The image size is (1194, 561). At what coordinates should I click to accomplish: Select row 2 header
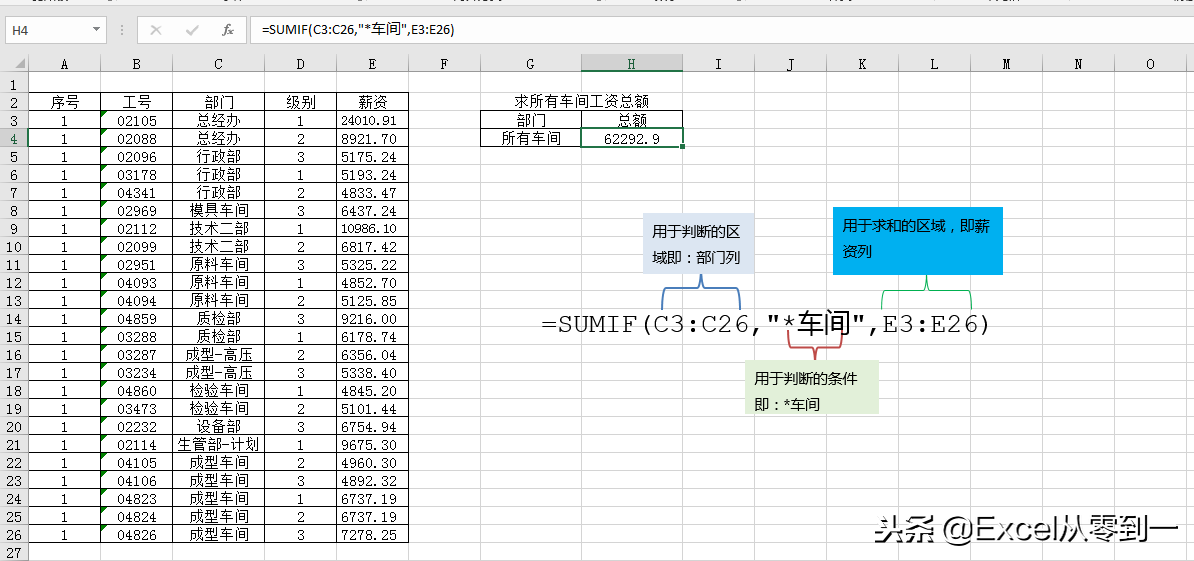point(14,101)
